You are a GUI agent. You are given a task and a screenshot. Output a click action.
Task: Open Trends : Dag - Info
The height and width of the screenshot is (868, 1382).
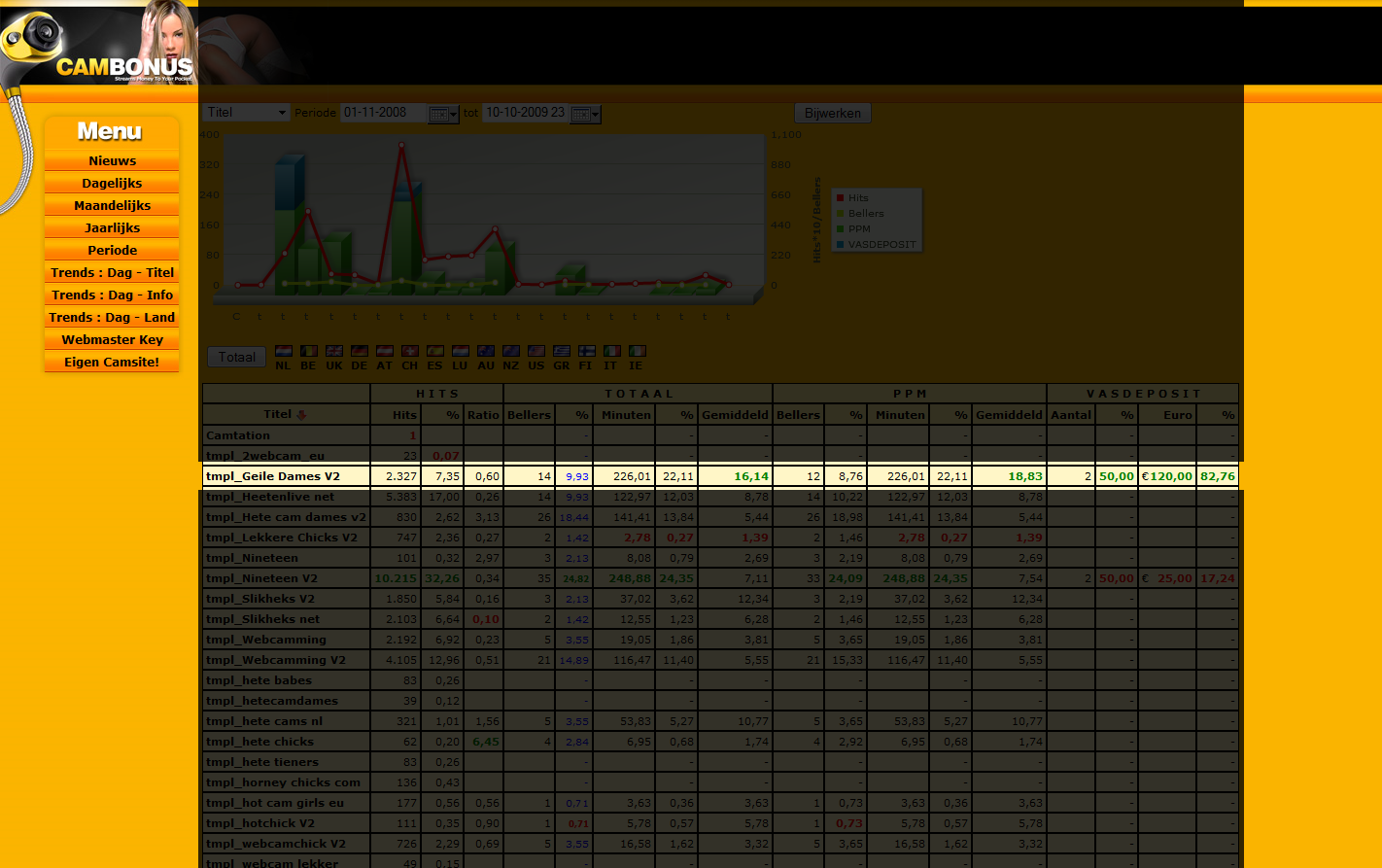click(x=112, y=295)
